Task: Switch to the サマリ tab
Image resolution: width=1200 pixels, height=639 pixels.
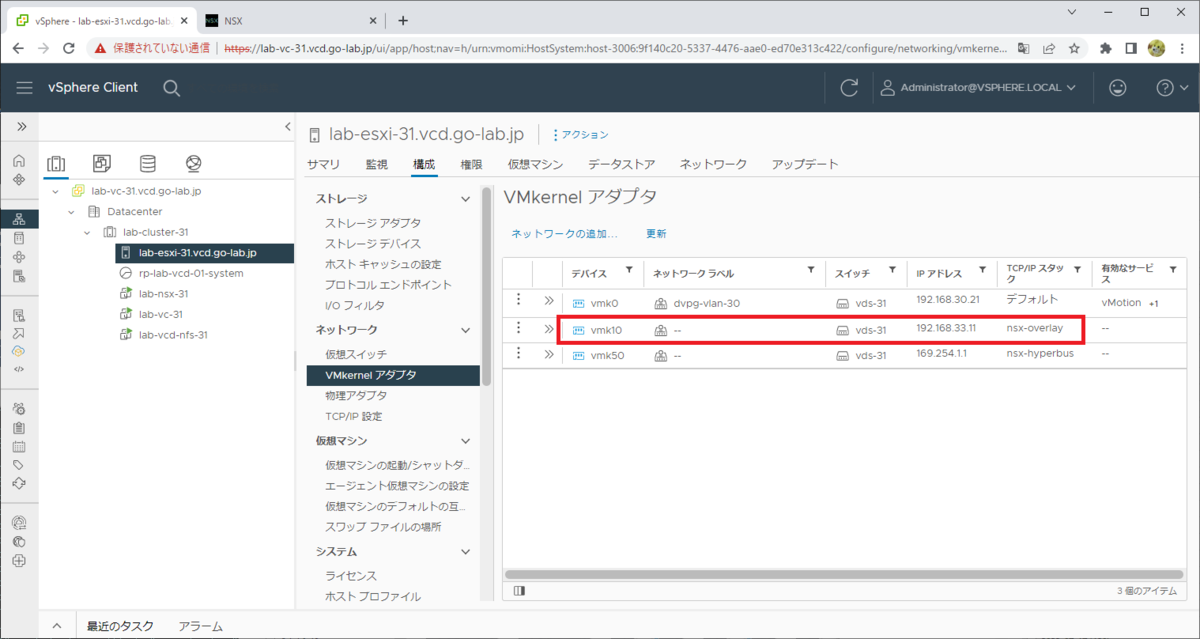Action: 323,164
